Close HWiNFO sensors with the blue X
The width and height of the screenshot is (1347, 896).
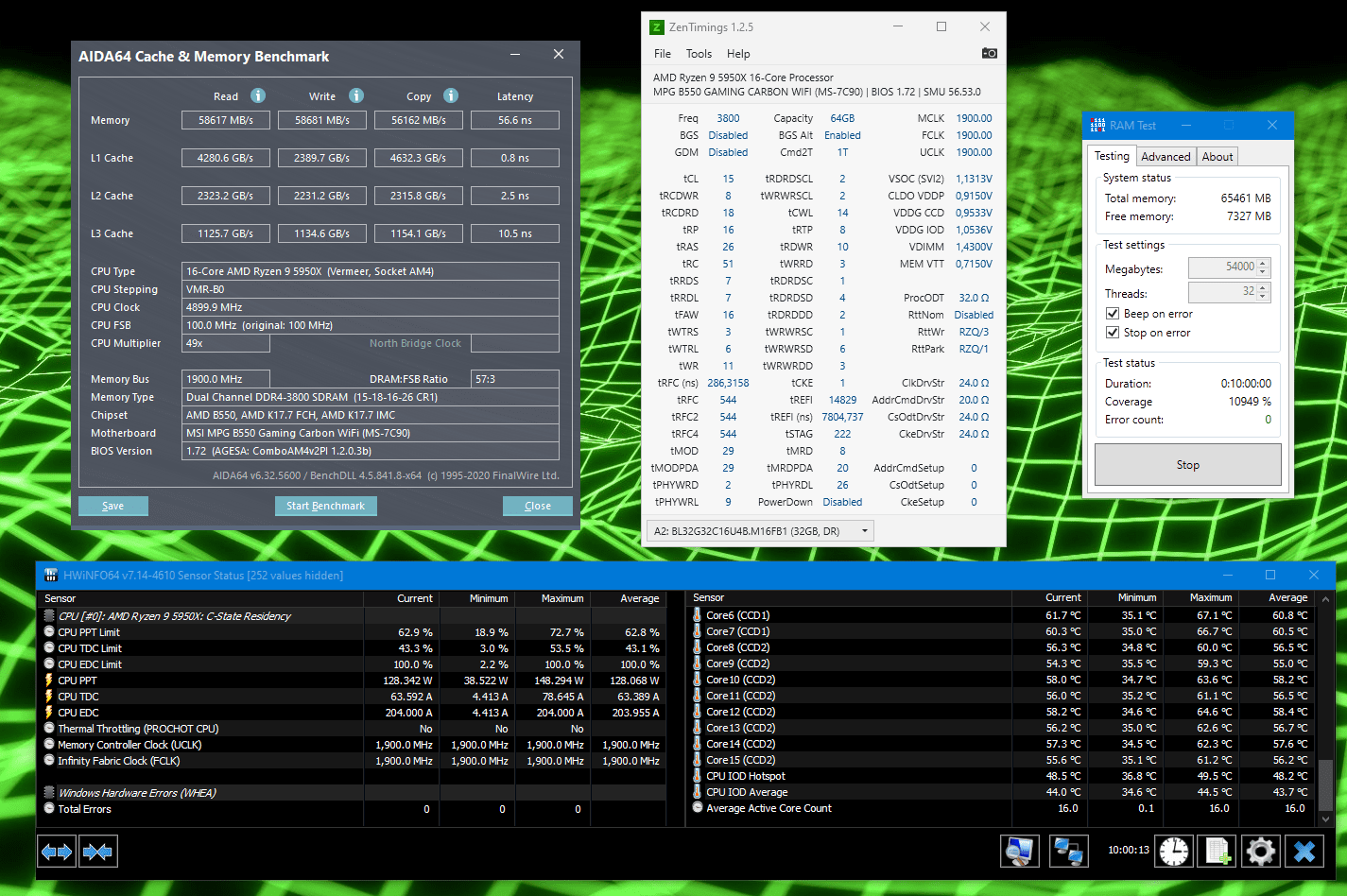point(1304,851)
